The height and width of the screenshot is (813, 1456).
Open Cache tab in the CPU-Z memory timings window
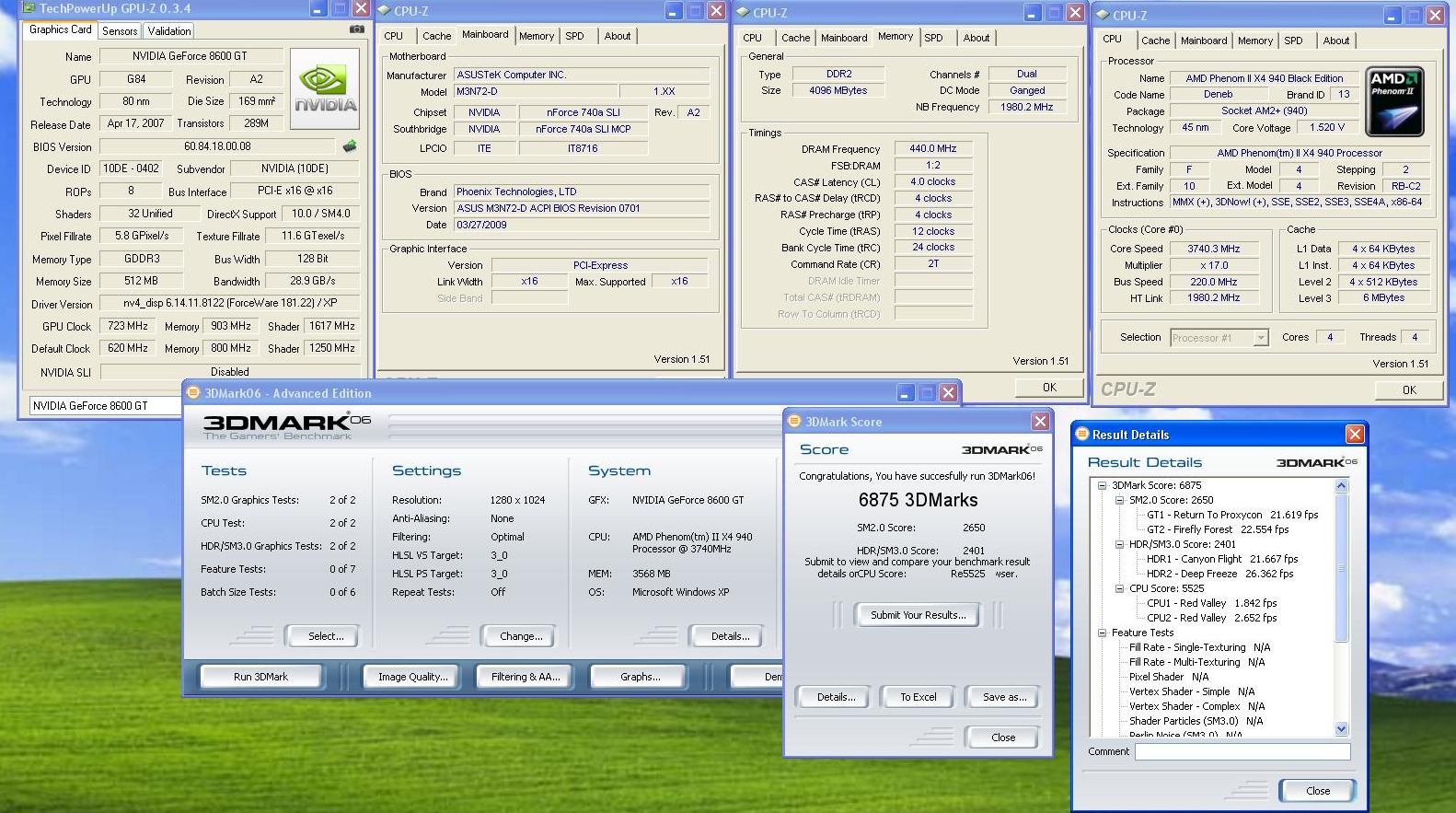coord(796,38)
